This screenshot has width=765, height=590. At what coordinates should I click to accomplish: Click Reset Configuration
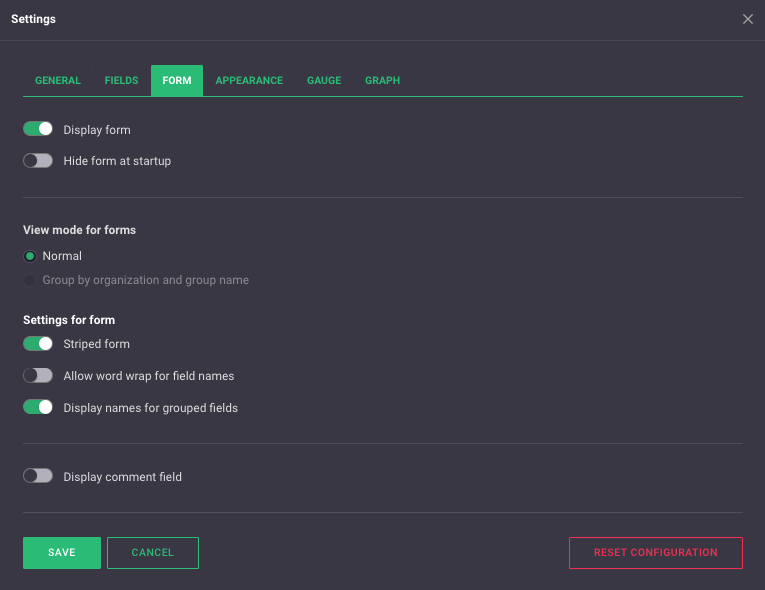pos(655,553)
